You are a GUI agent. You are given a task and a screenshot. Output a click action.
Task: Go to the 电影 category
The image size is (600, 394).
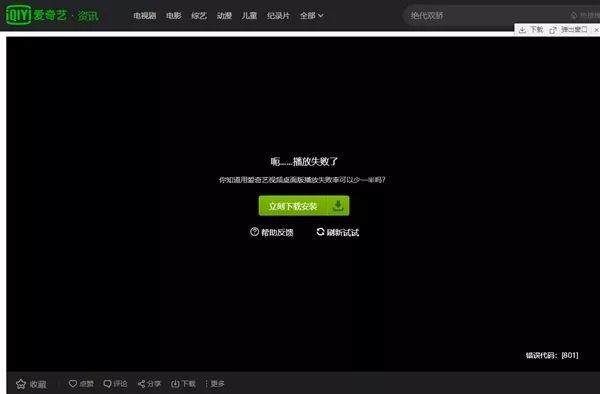tap(173, 16)
